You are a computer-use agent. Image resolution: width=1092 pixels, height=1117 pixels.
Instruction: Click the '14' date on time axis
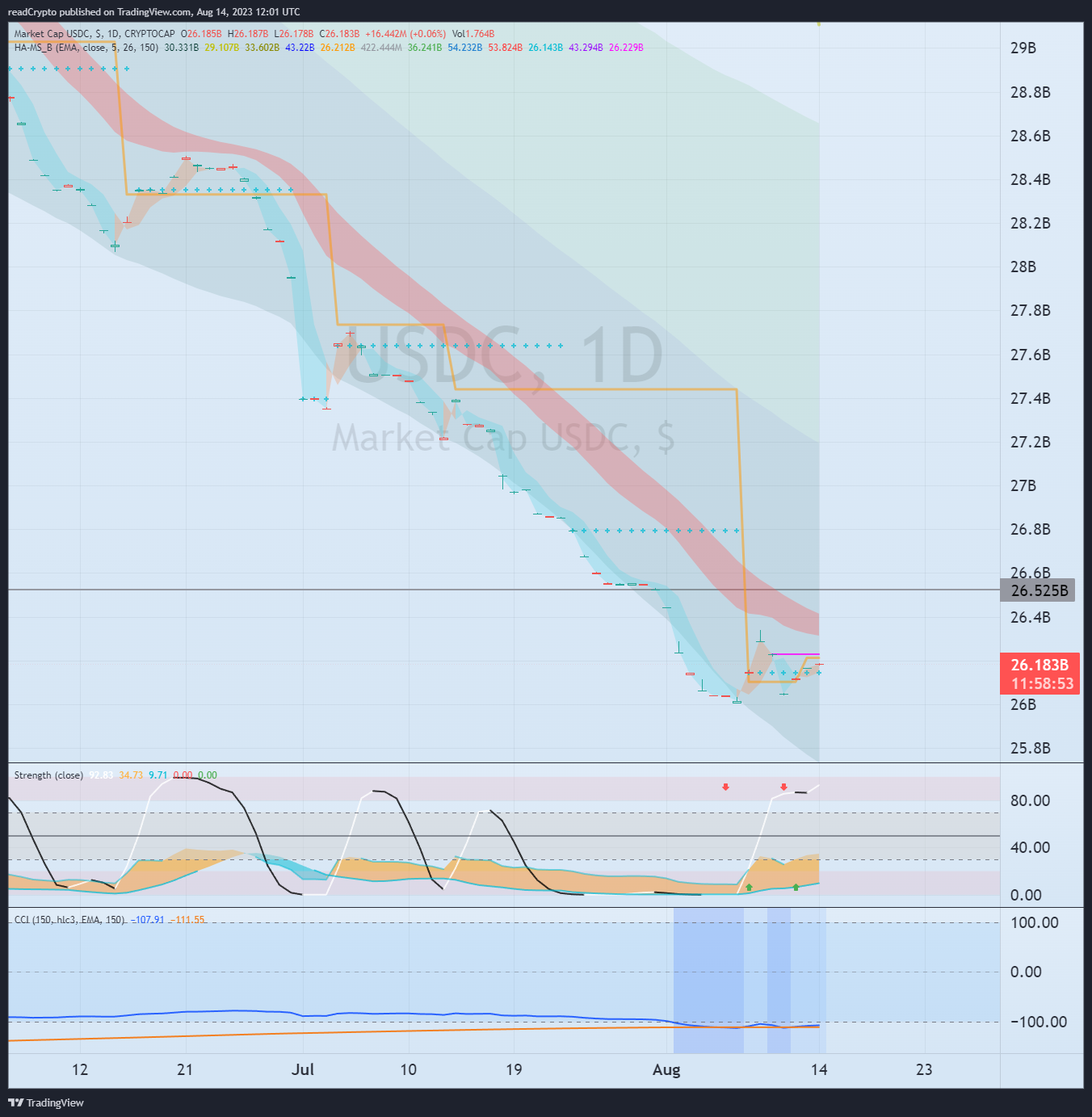click(819, 1069)
